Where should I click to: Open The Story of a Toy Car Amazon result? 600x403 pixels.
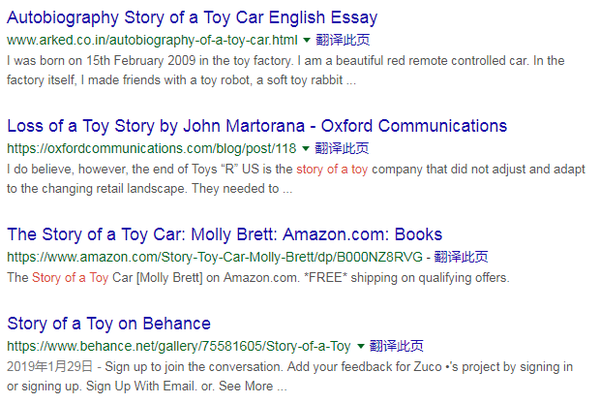(225, 235)
